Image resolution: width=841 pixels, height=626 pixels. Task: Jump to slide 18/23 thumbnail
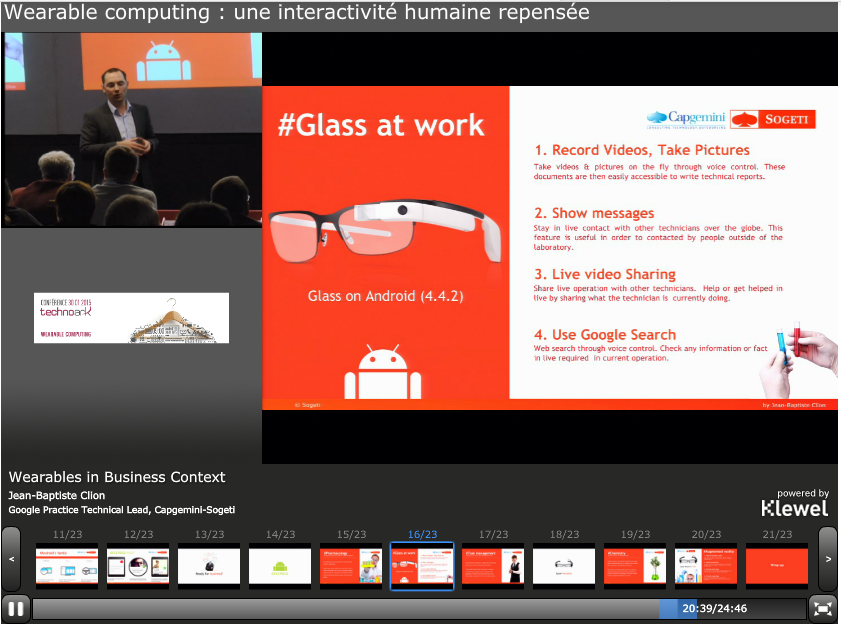pos(564,566)
